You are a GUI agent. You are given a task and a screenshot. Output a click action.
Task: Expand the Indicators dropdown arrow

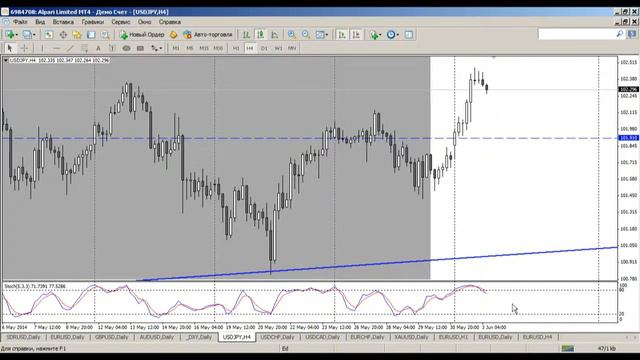pos(380,35)
